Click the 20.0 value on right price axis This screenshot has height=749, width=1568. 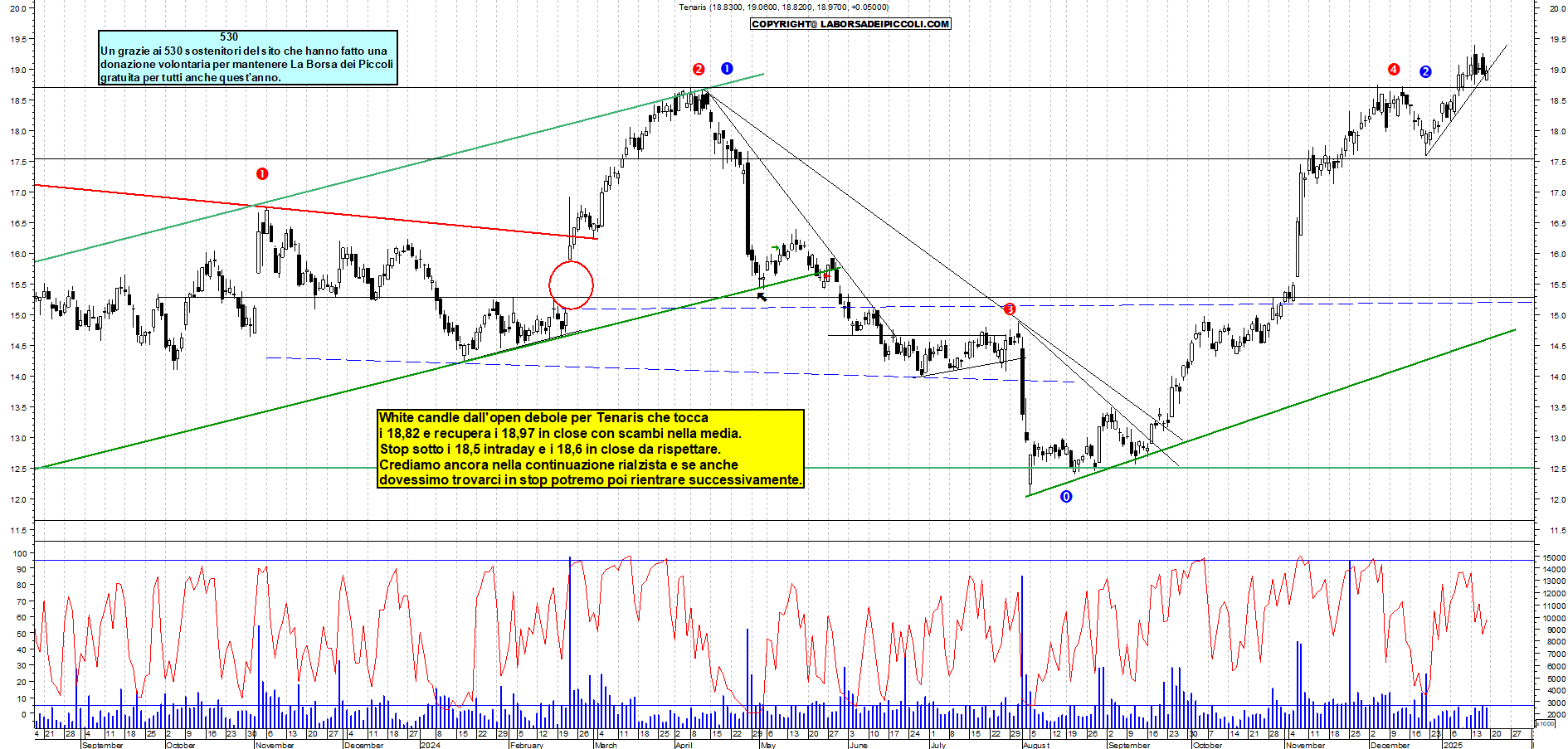point(1558,8)
